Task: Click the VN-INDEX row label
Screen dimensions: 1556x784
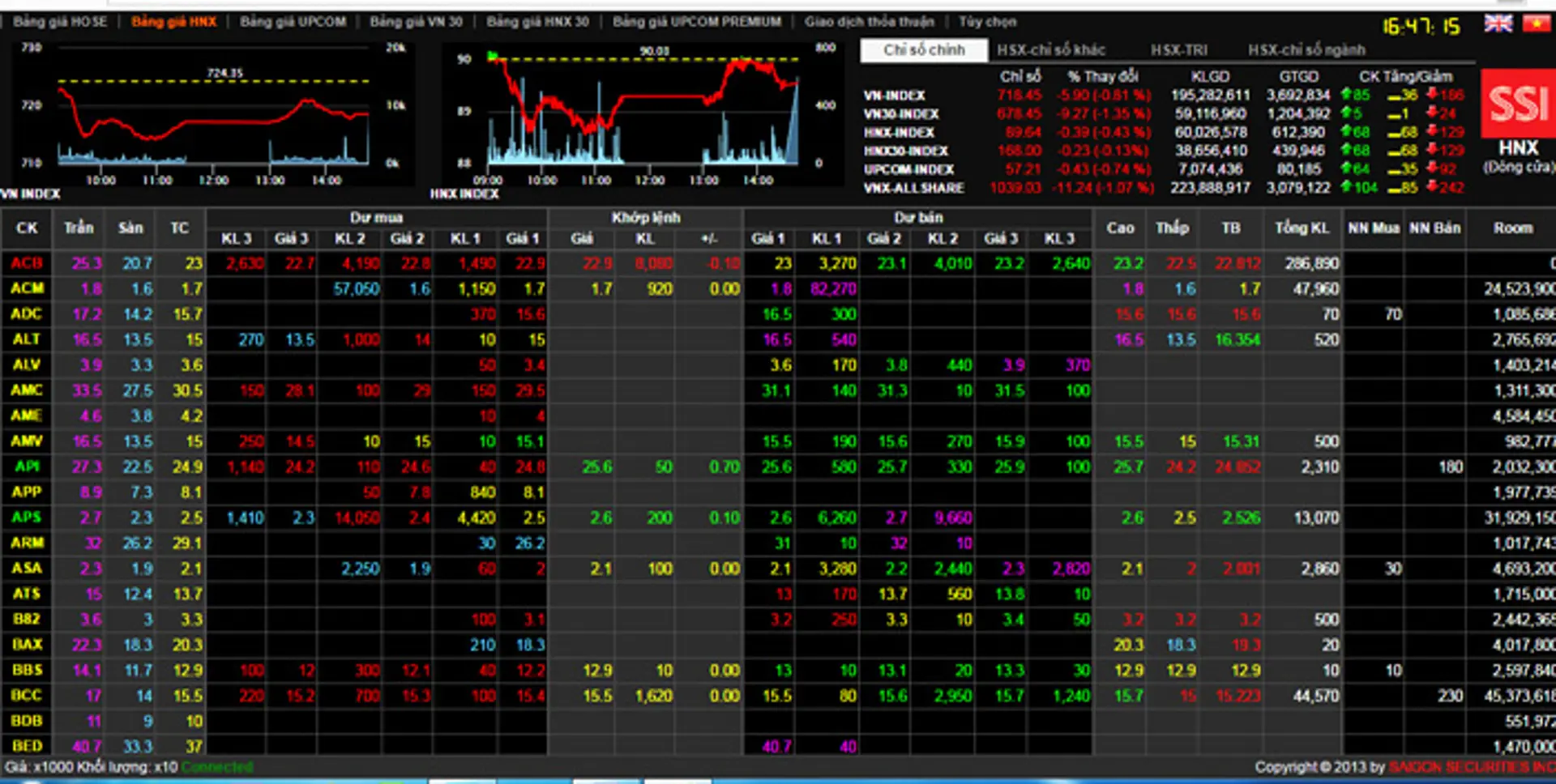Action: coord(894,96)
